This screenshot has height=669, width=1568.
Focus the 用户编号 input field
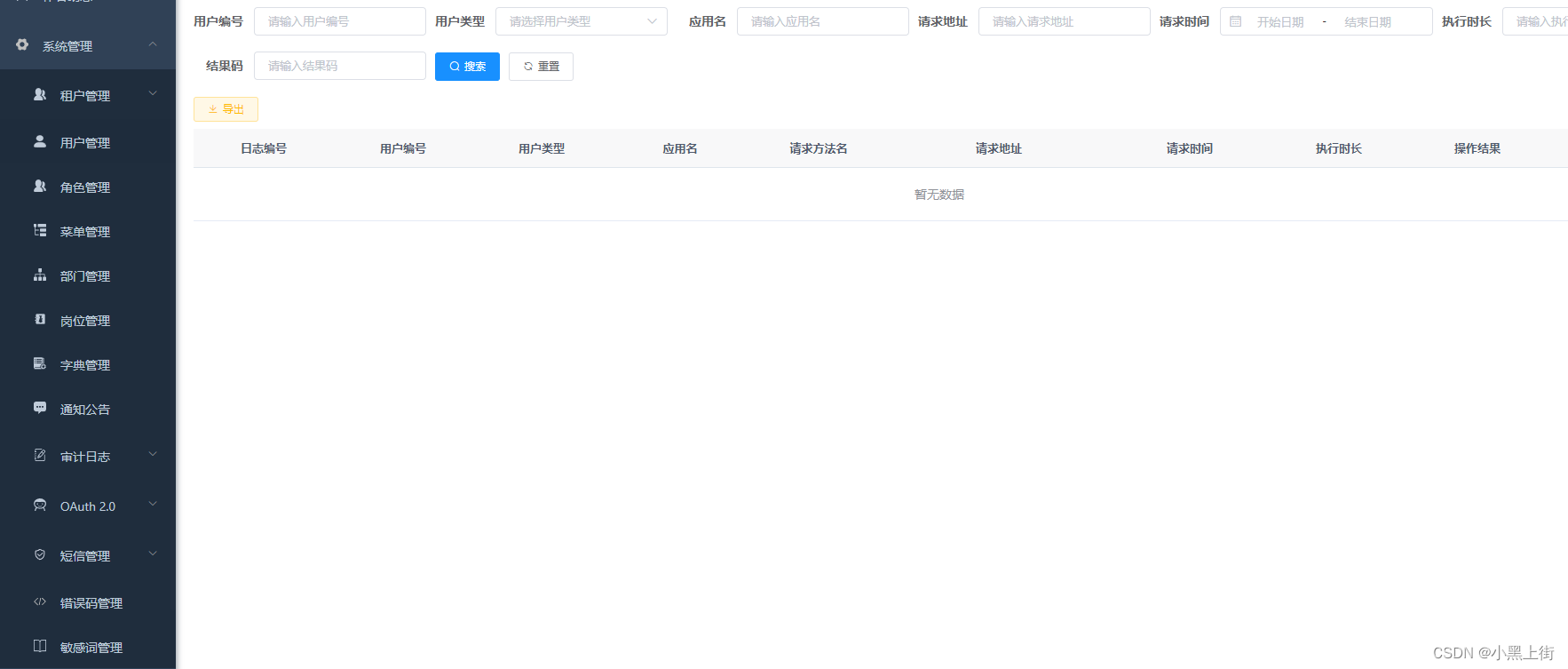click(x=340, y=21)
